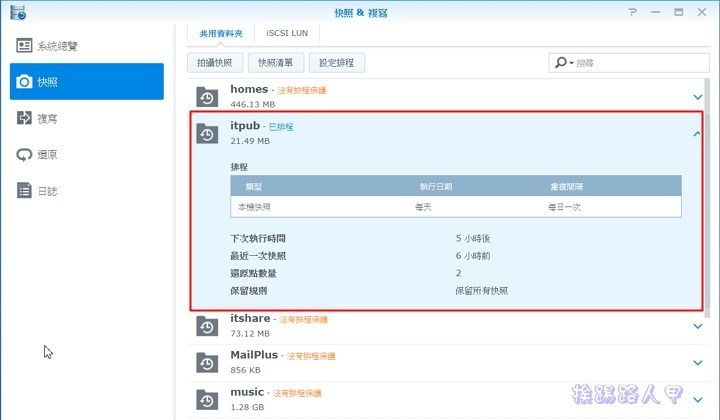
Task: Click the 執行日期 column header
Action: [x=436, y=186]
